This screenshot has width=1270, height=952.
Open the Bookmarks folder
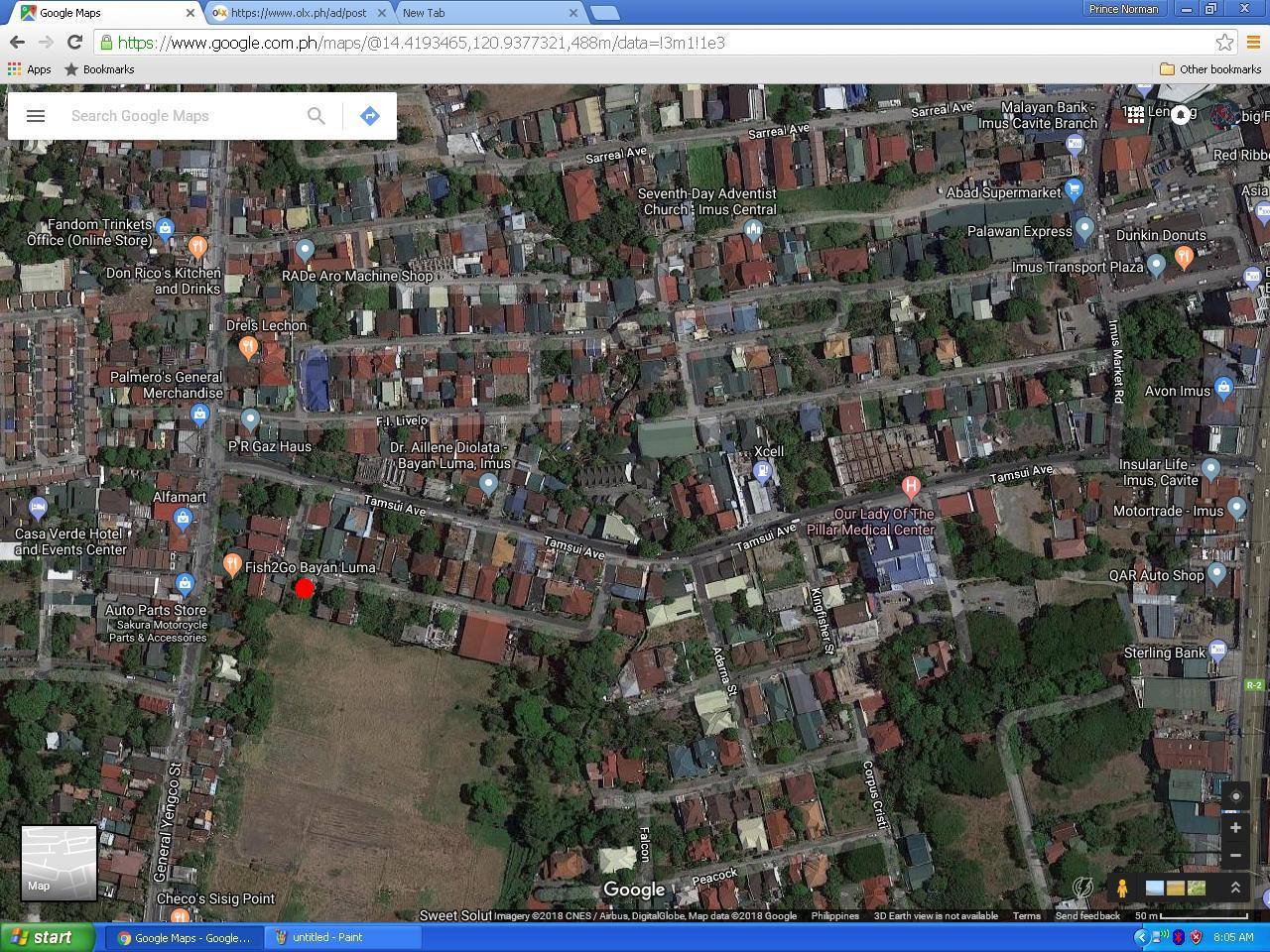[x=99, y=69]
